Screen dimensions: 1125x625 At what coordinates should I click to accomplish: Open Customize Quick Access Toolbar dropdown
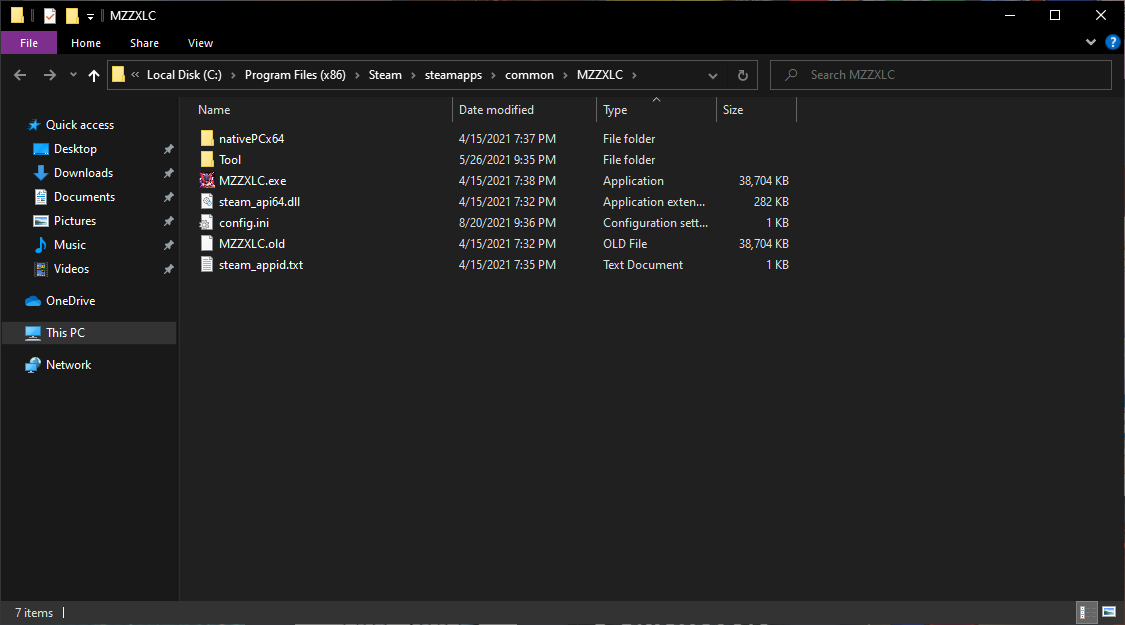[x=90, y=16]
